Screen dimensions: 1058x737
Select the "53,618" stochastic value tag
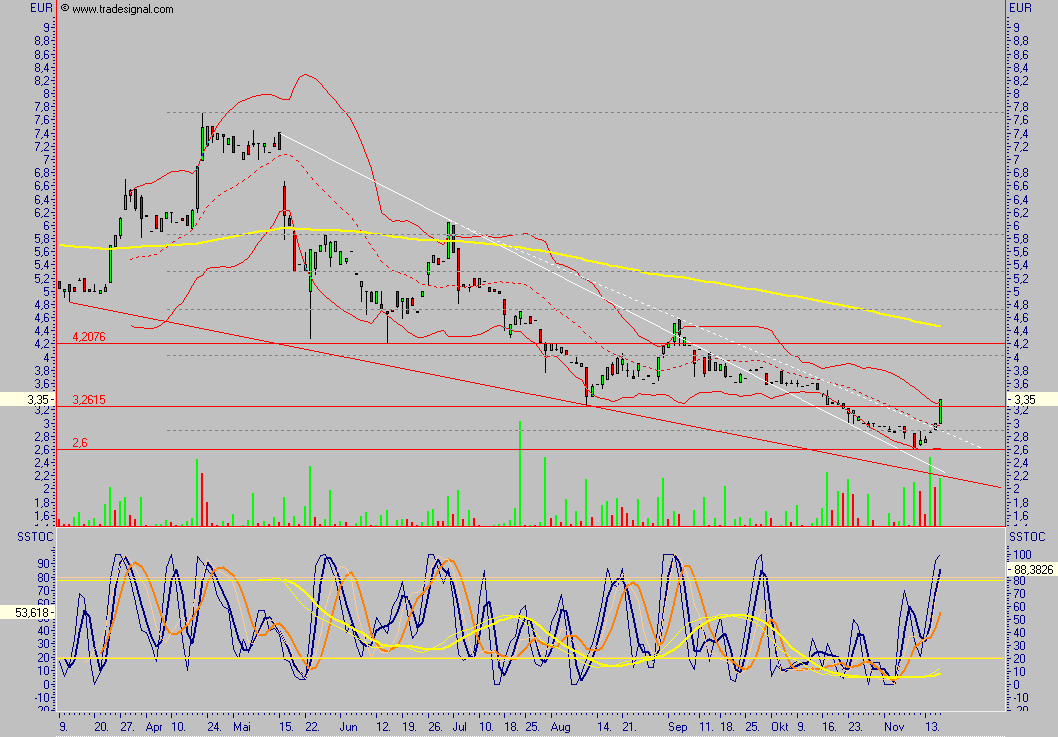click(x=28, y=613)
